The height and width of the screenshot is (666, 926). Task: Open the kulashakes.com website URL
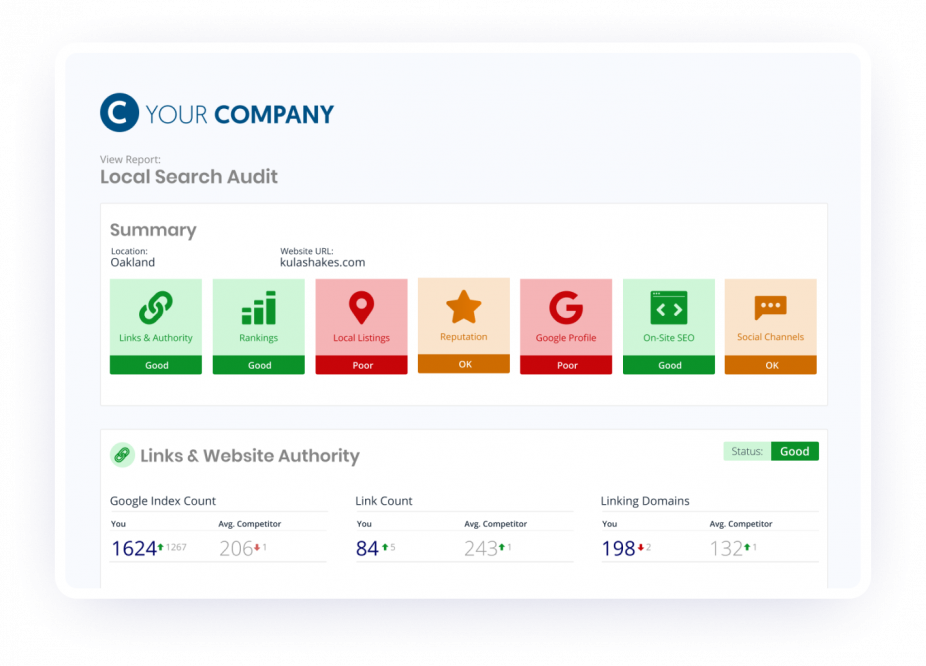coord(322,262)
